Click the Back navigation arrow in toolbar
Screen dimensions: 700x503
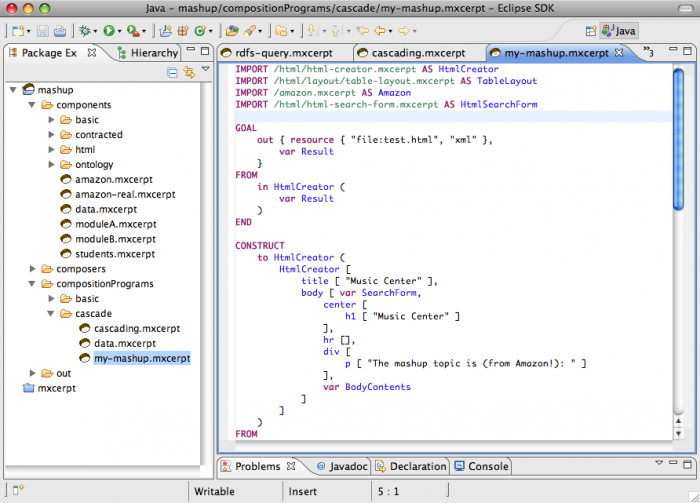click(380, 32)
